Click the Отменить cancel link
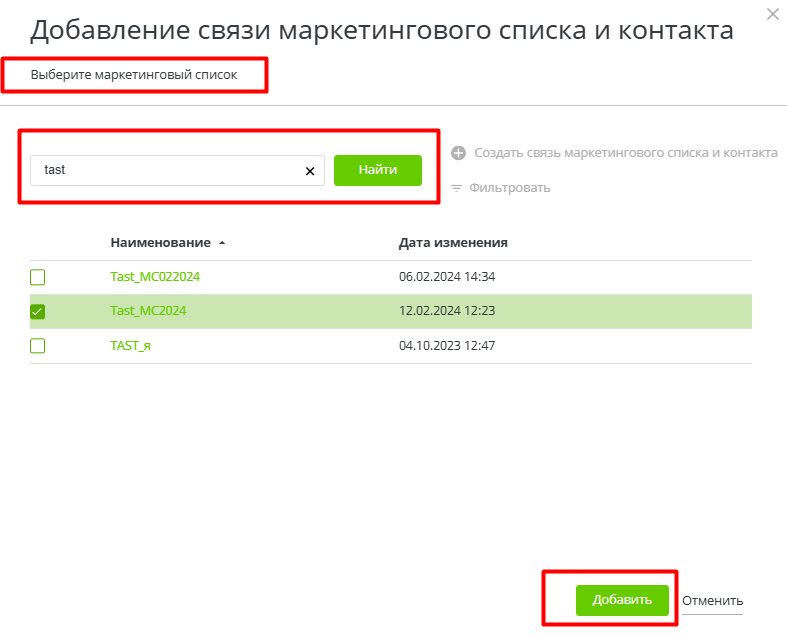 (712, 601)
